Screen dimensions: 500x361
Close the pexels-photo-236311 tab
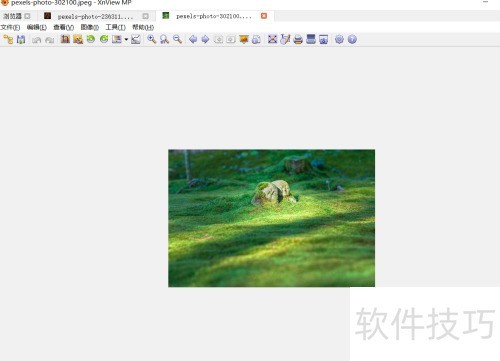(x=146, y=16)
